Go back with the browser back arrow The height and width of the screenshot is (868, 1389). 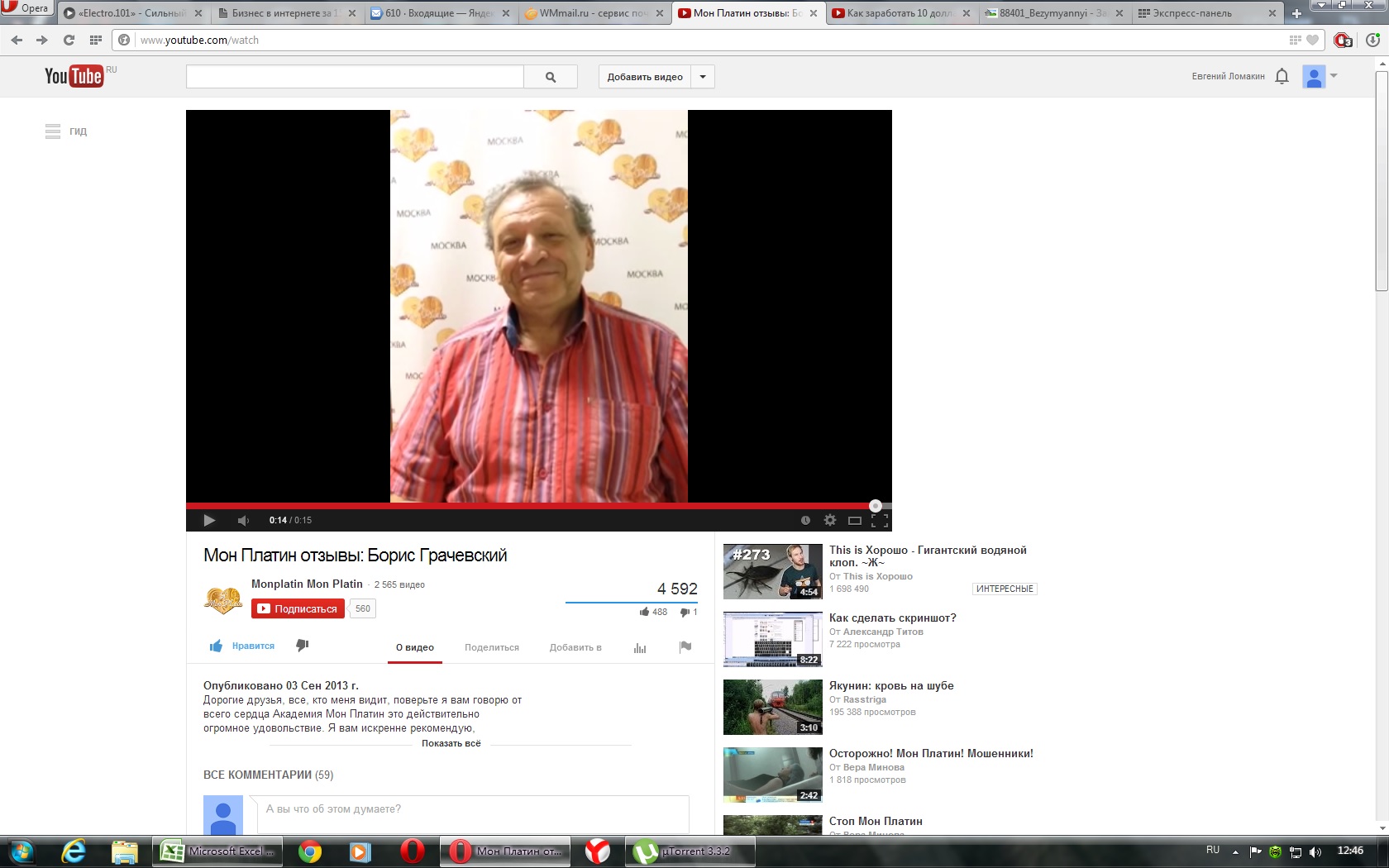[17, 40]
